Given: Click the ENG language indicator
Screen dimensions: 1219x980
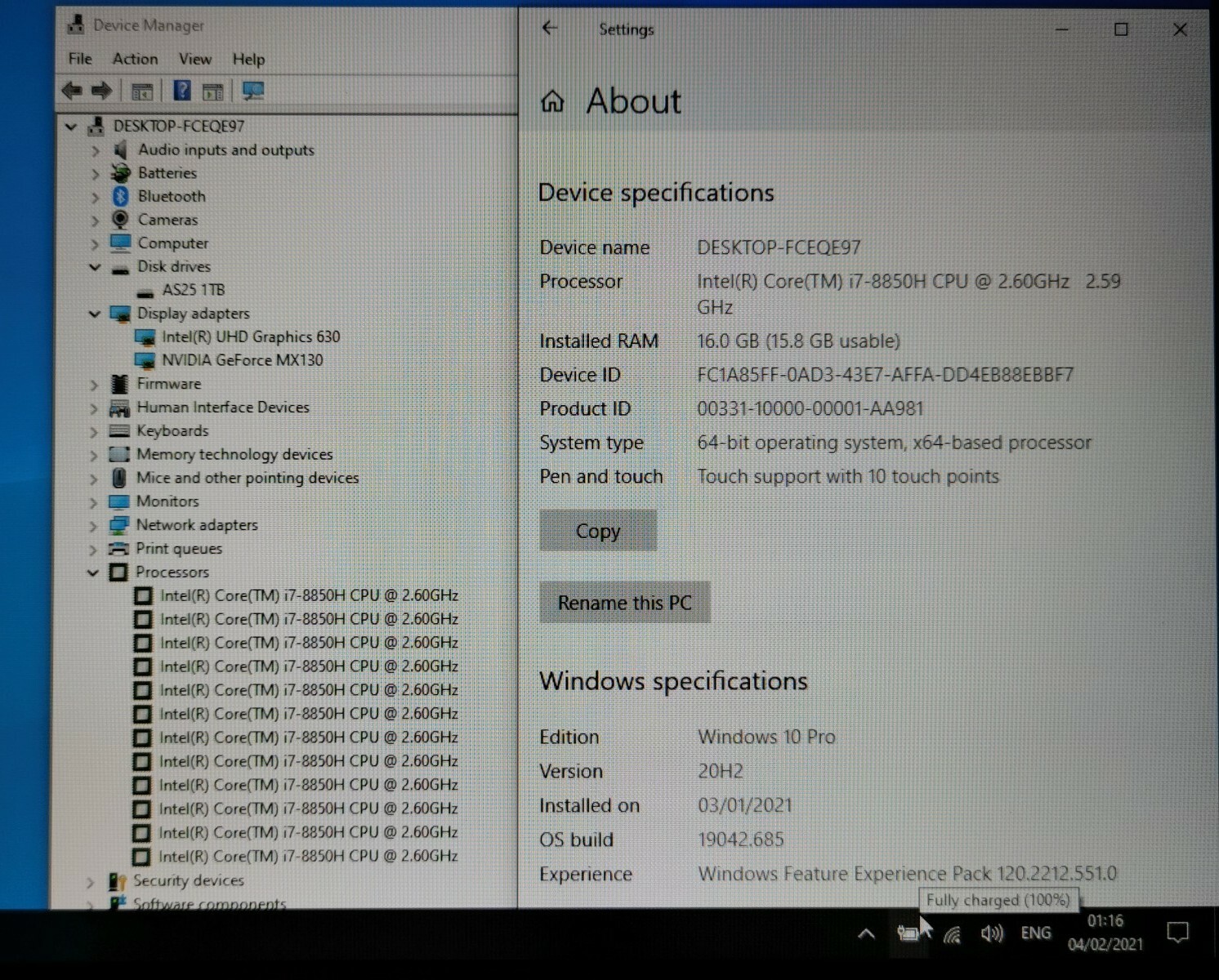Looking at the screenshot, I should pos(1036,933).
